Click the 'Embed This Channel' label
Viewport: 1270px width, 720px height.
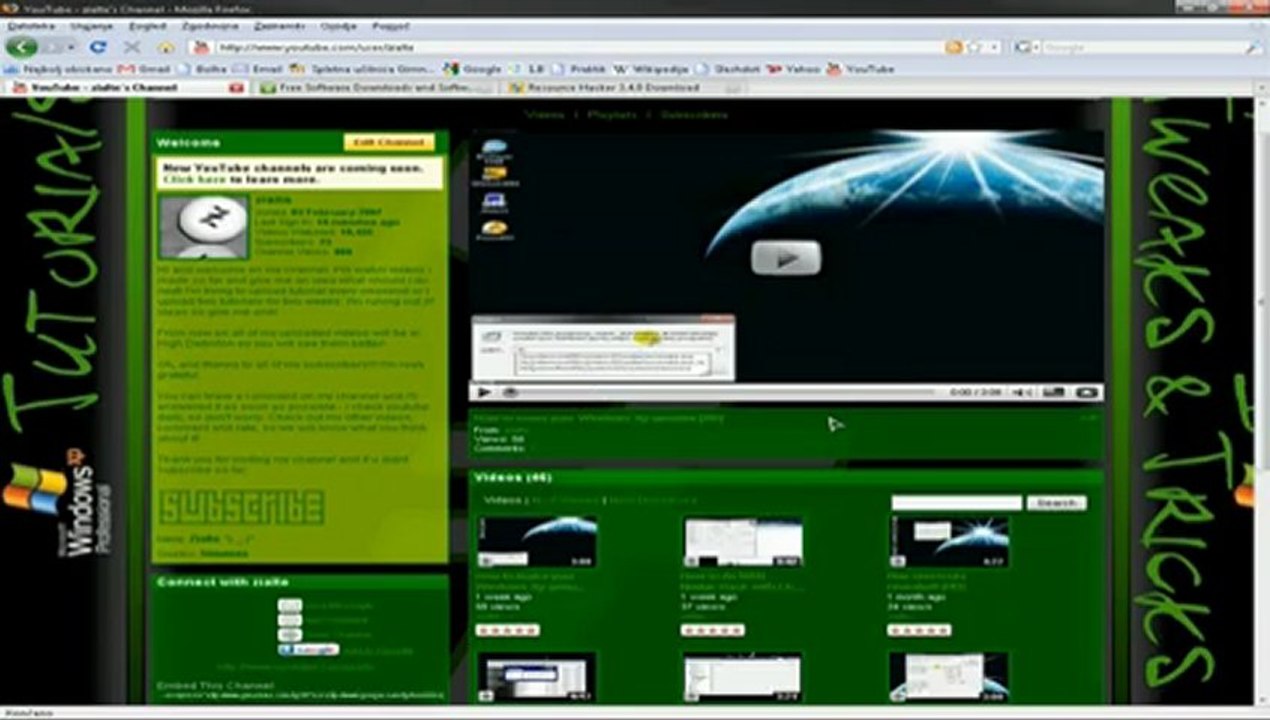pos(215,686)
